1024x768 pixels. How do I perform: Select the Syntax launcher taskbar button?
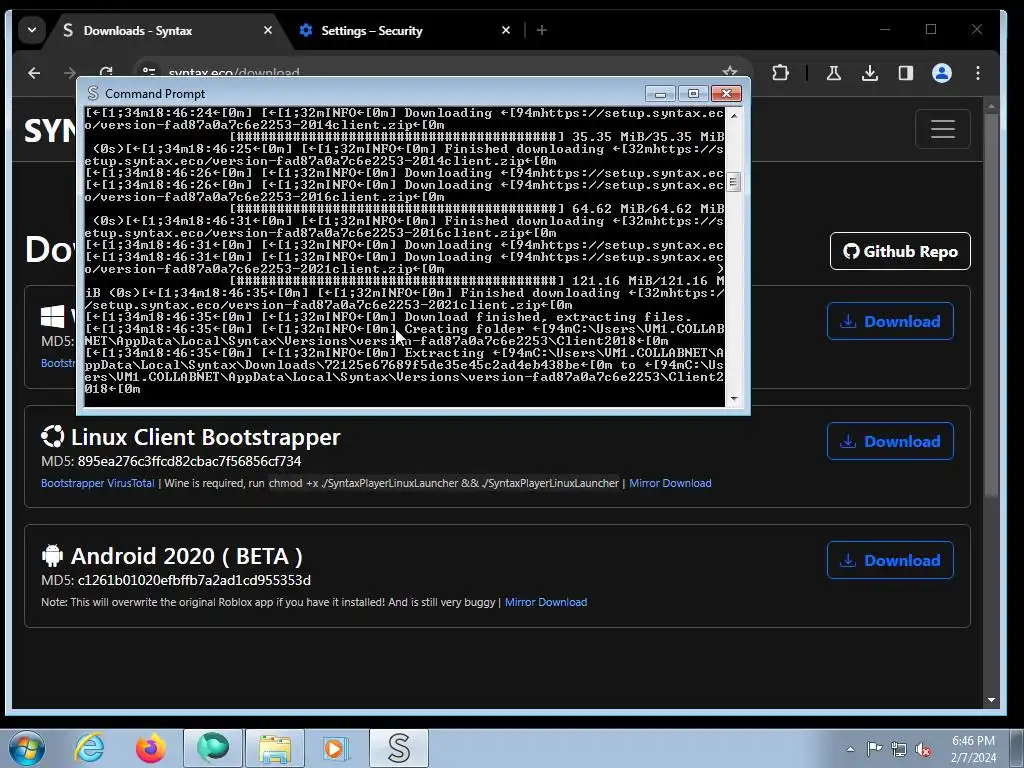click(399, 748)
